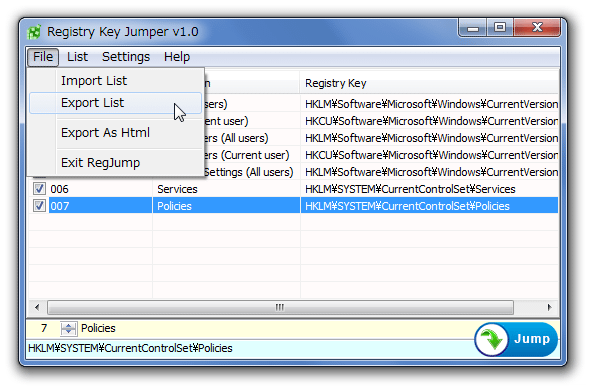Minimize the Registry Key Jumper window
590x389 pixels.
click(473, 28)
